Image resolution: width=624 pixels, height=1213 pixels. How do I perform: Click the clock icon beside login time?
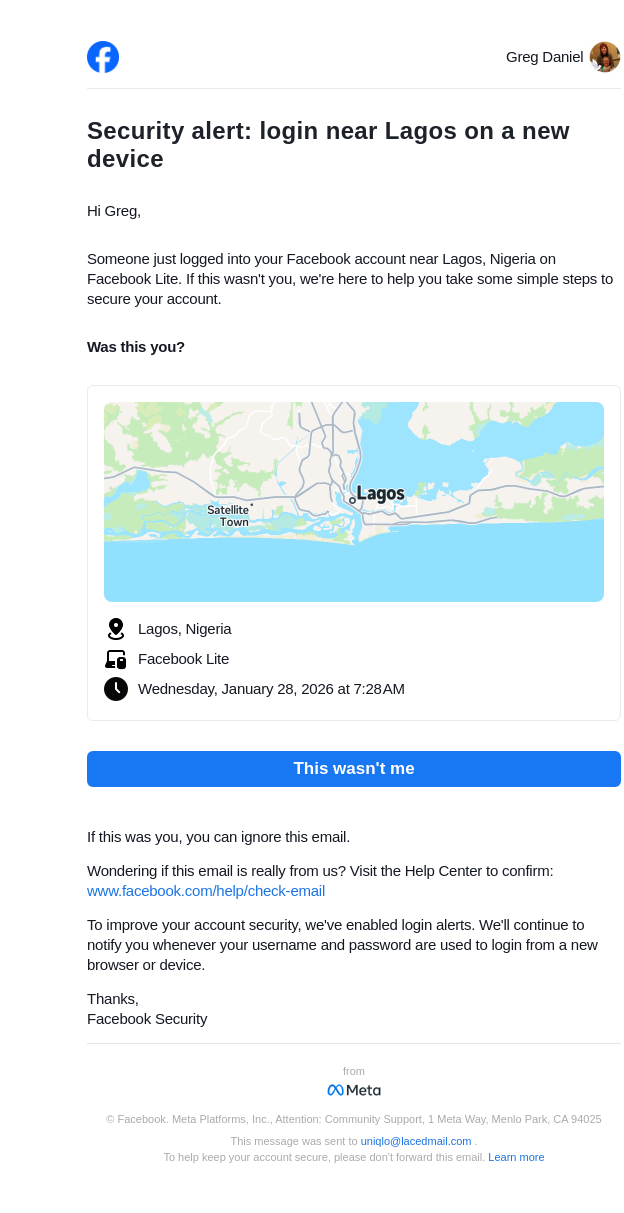tap(116, 689)
